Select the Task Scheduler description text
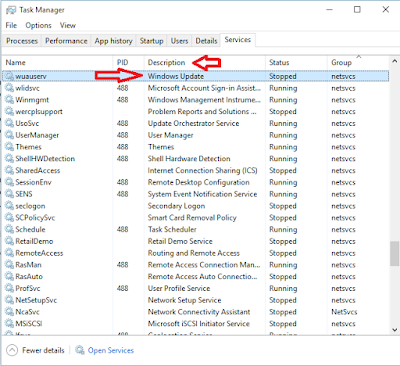Screen dimensions: 400x366 point(172,229)
